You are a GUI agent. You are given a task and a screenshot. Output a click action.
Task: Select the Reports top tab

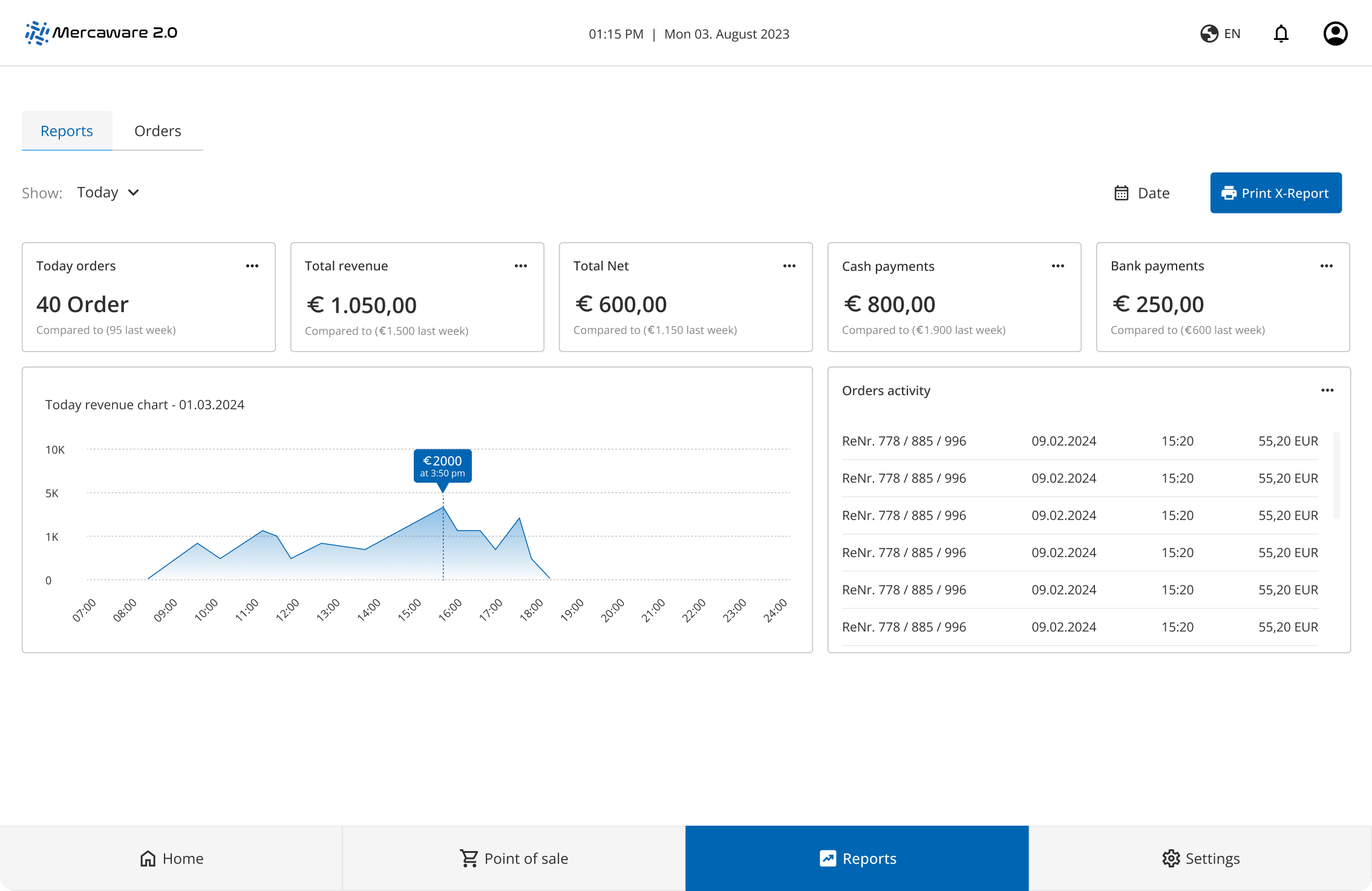point(67,131)
